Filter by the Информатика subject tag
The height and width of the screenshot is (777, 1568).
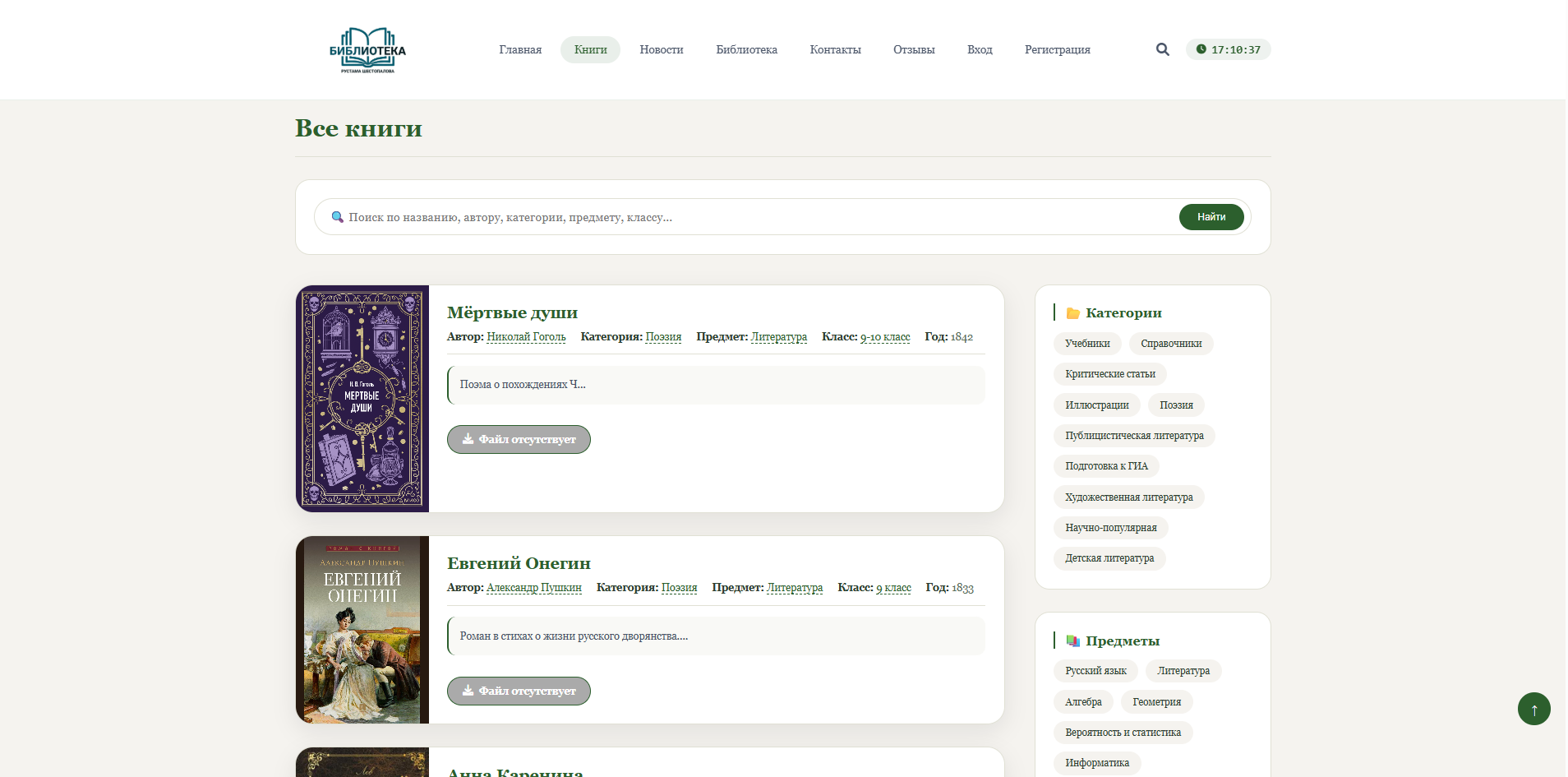pos(1097,763)
